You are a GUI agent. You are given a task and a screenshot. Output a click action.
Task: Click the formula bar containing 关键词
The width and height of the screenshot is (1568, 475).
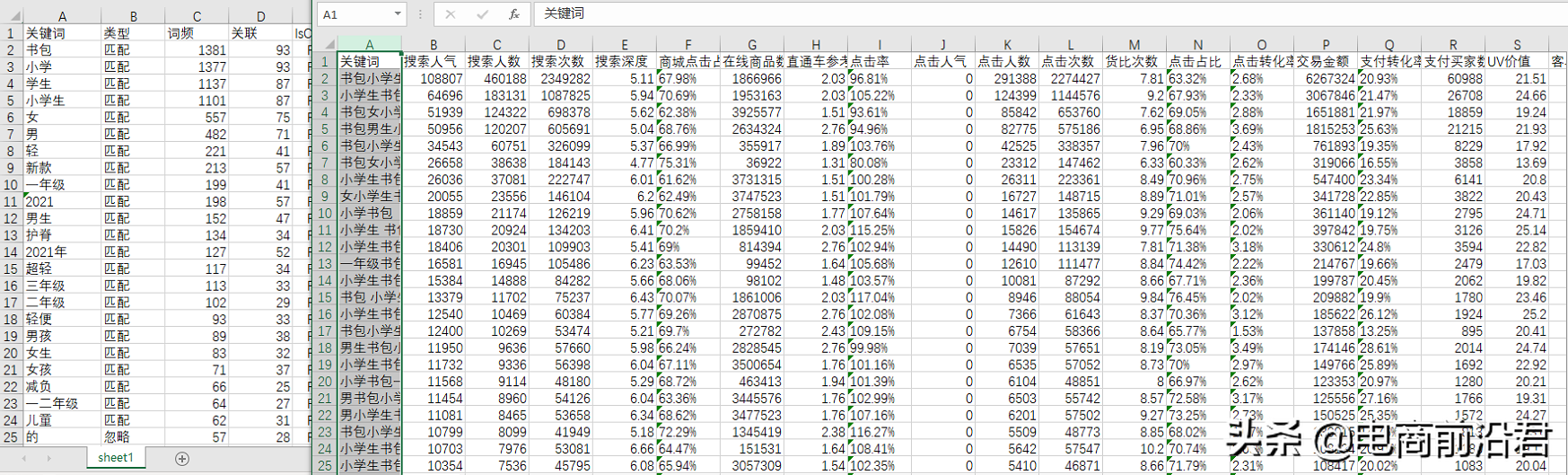(x=1050, y=14)
